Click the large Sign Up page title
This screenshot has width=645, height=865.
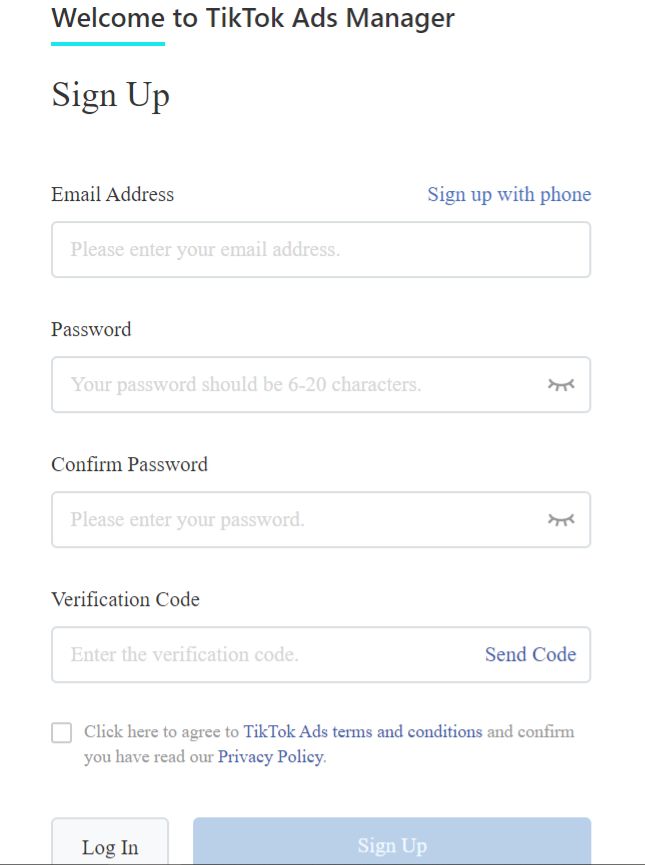pos(110,95)
